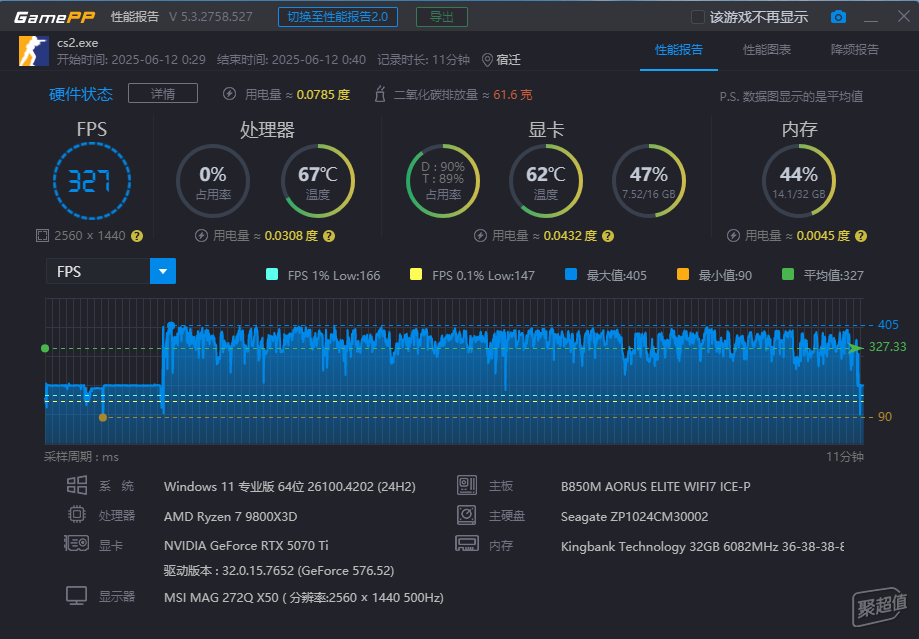Click the 61.6 克 emission value

pyautogui.click(x=512, y=94)
